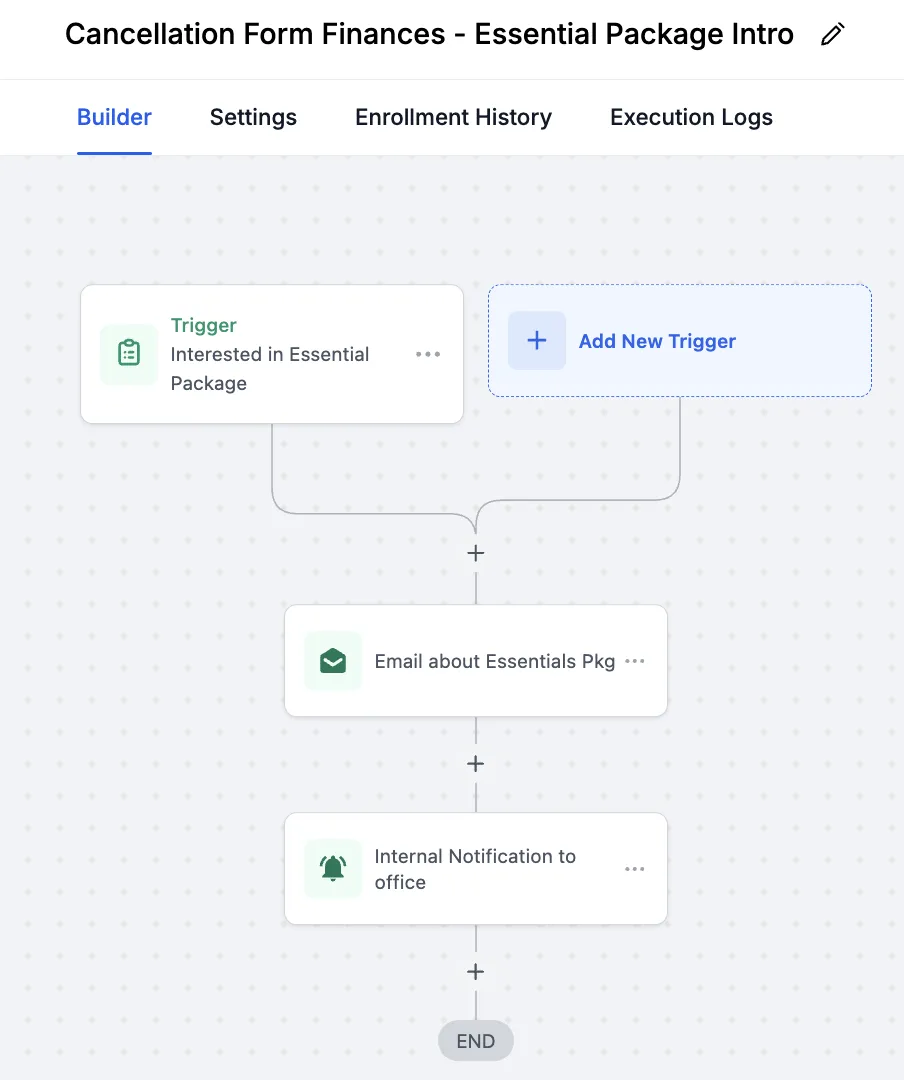The height and width of the screenshot is (1080, 904).
Task: Click the pencil icon to rename workflow
Action: 832,35
